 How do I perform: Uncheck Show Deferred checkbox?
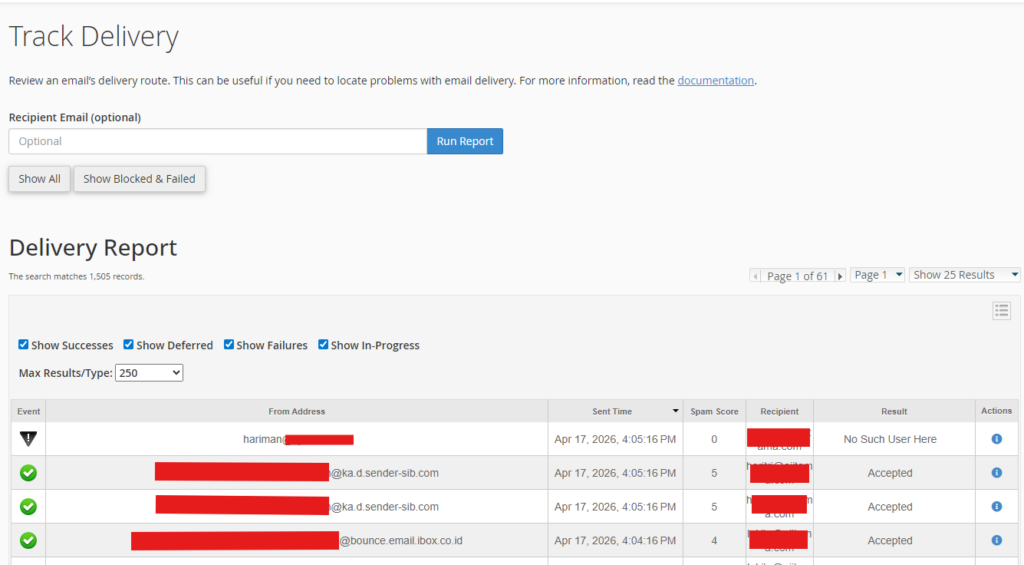pos(129,345)
